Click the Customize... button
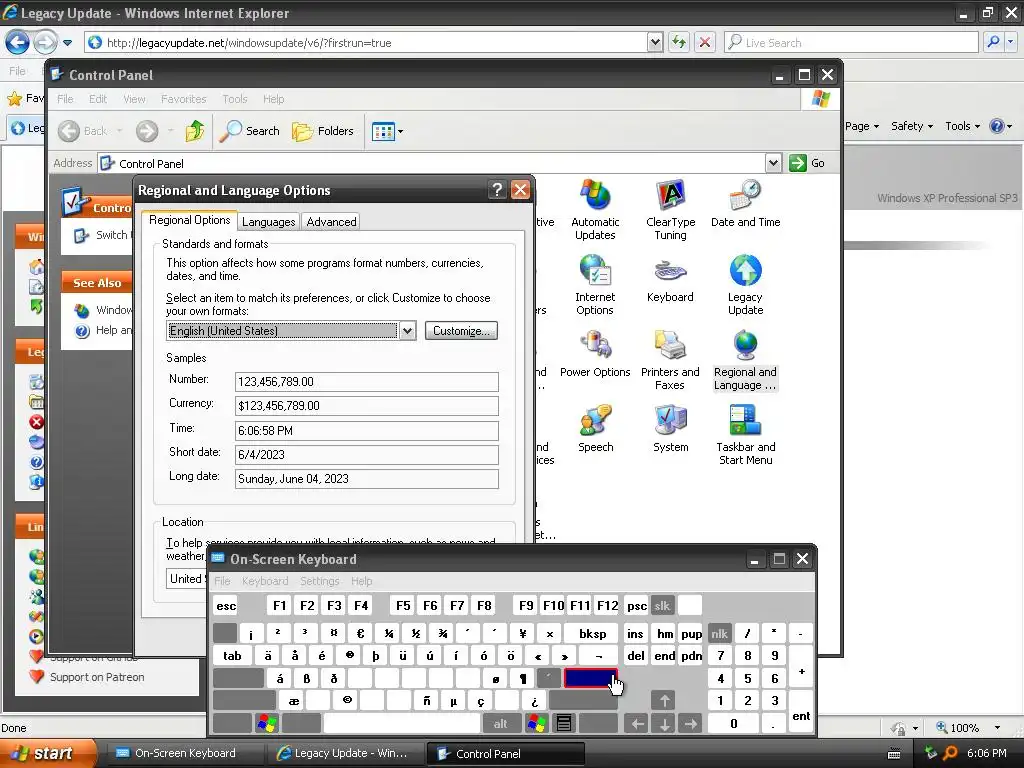This screenshot has height=768, width=1024. [x=461, y=330]
